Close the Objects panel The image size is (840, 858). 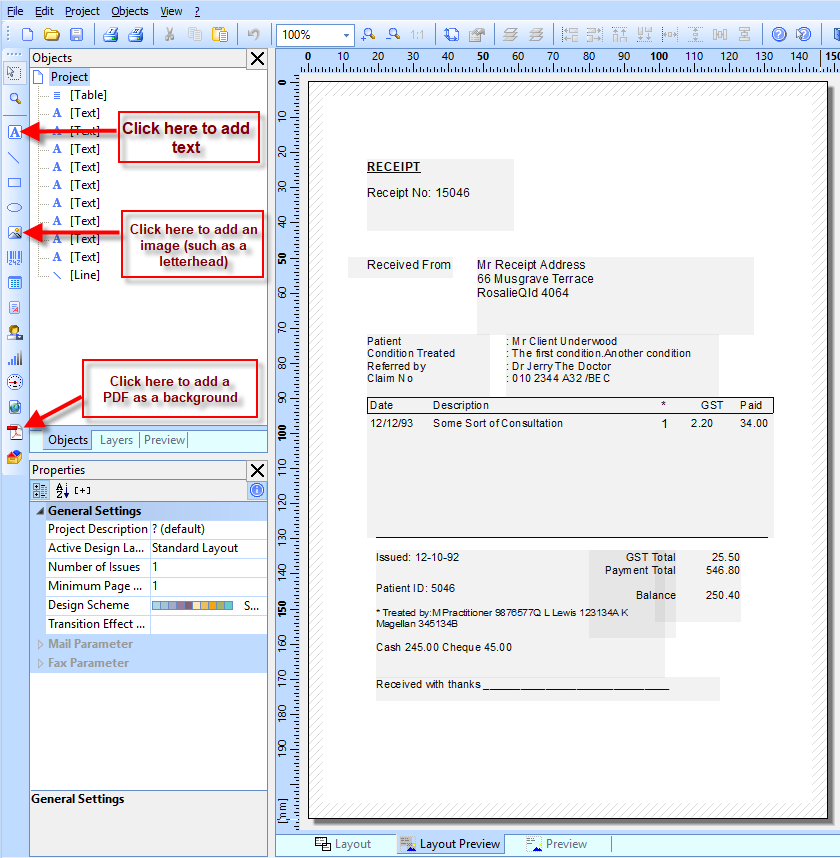coord(257,58)
